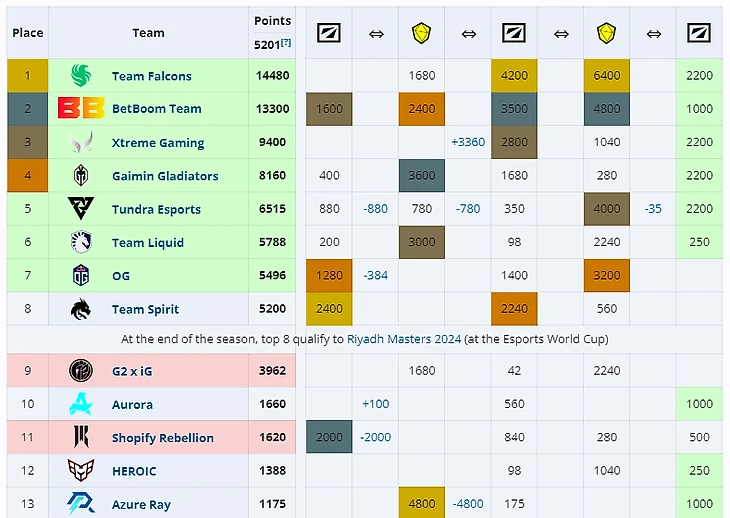Click the Team column header

(149, 33)
